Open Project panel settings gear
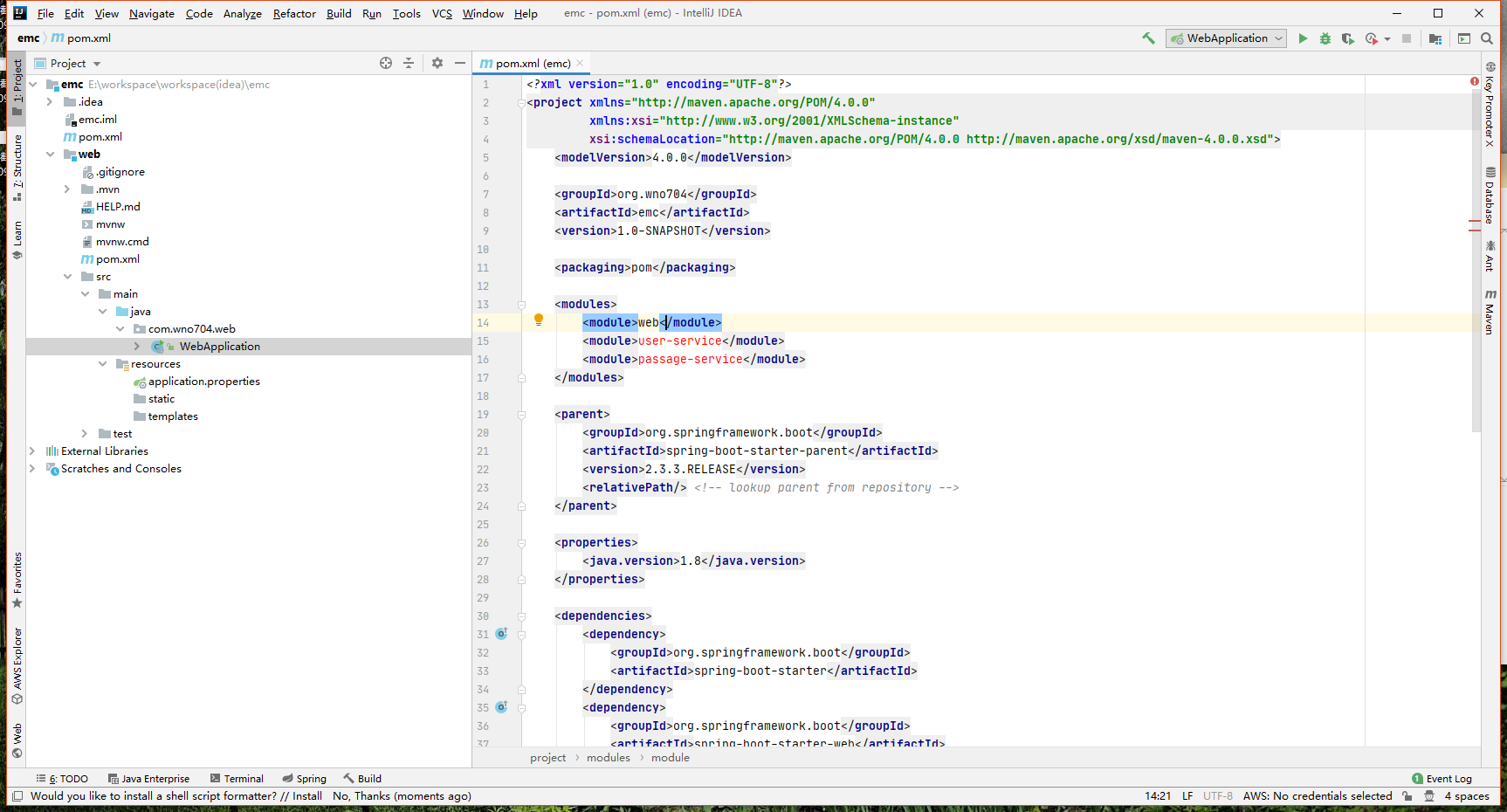Screen dimensions: 1507x812 pos(437,63)
